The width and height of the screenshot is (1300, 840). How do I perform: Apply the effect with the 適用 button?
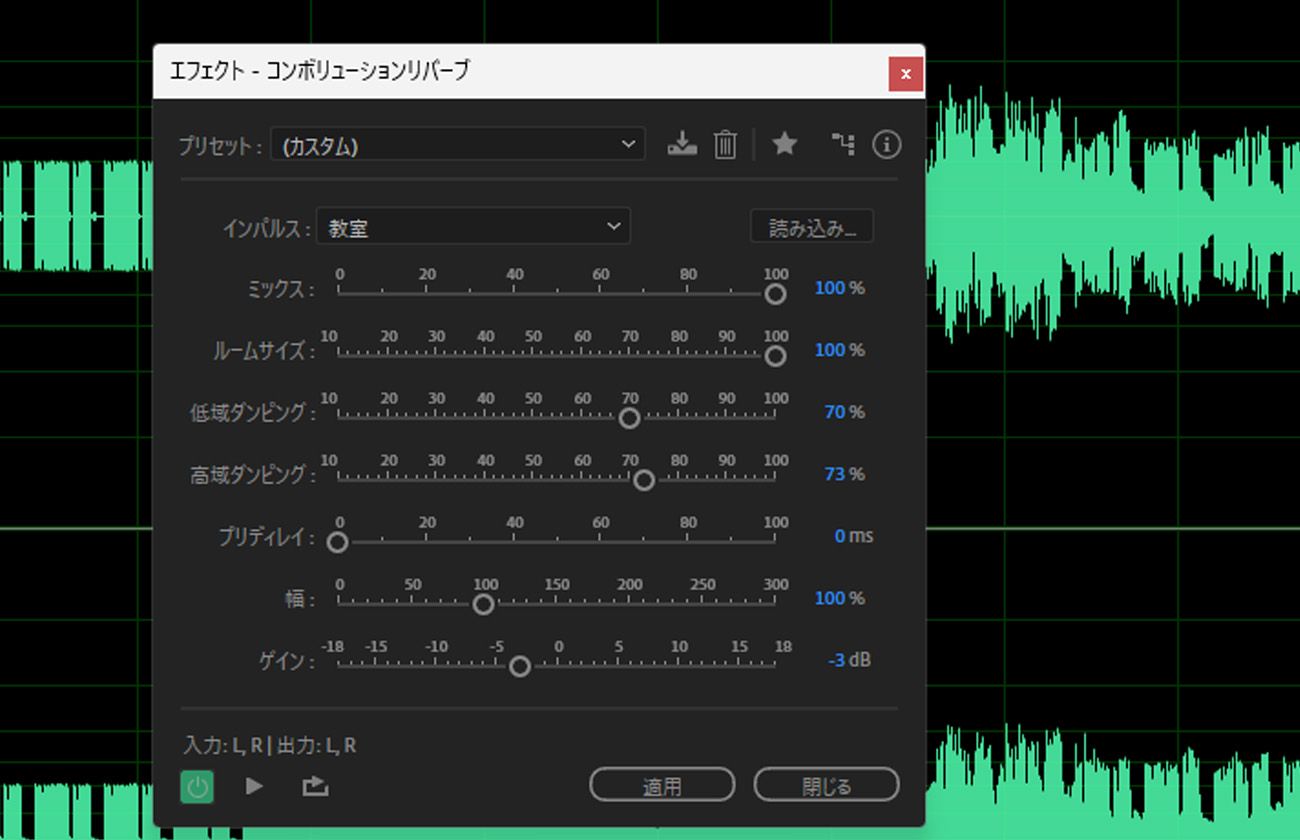662,785
